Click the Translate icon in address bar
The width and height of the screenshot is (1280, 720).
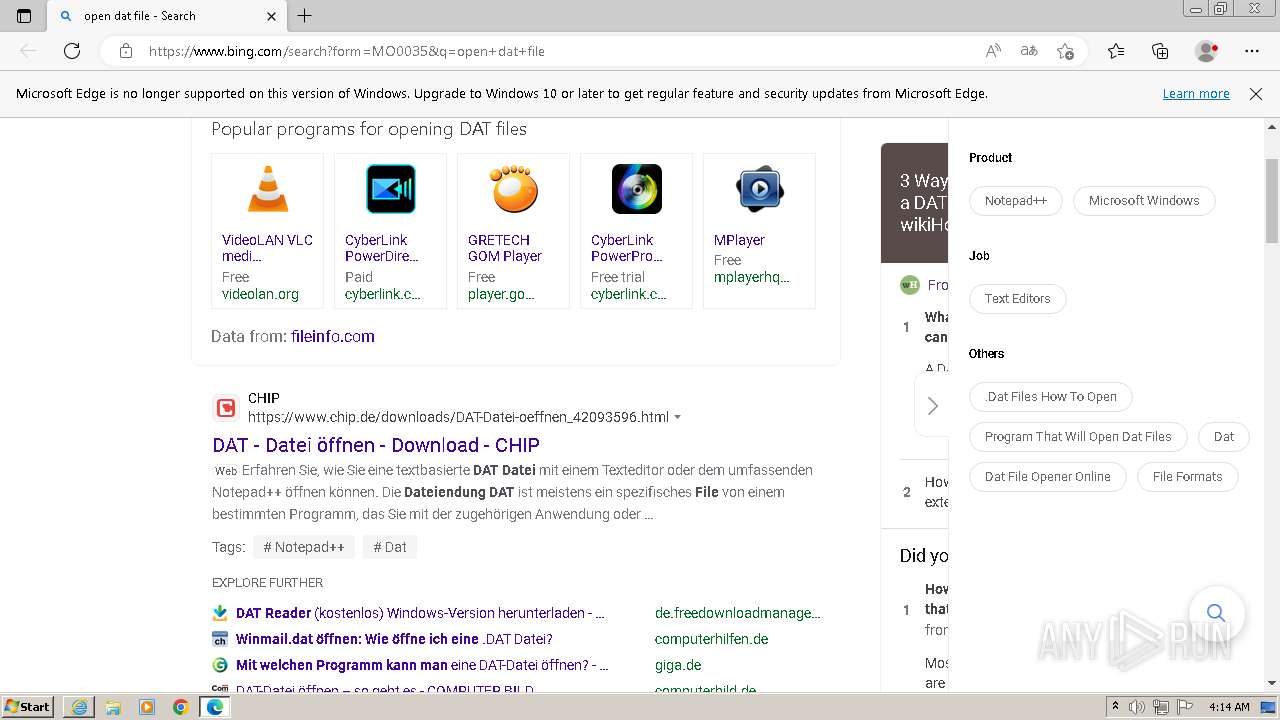[x=1029, y=51]
